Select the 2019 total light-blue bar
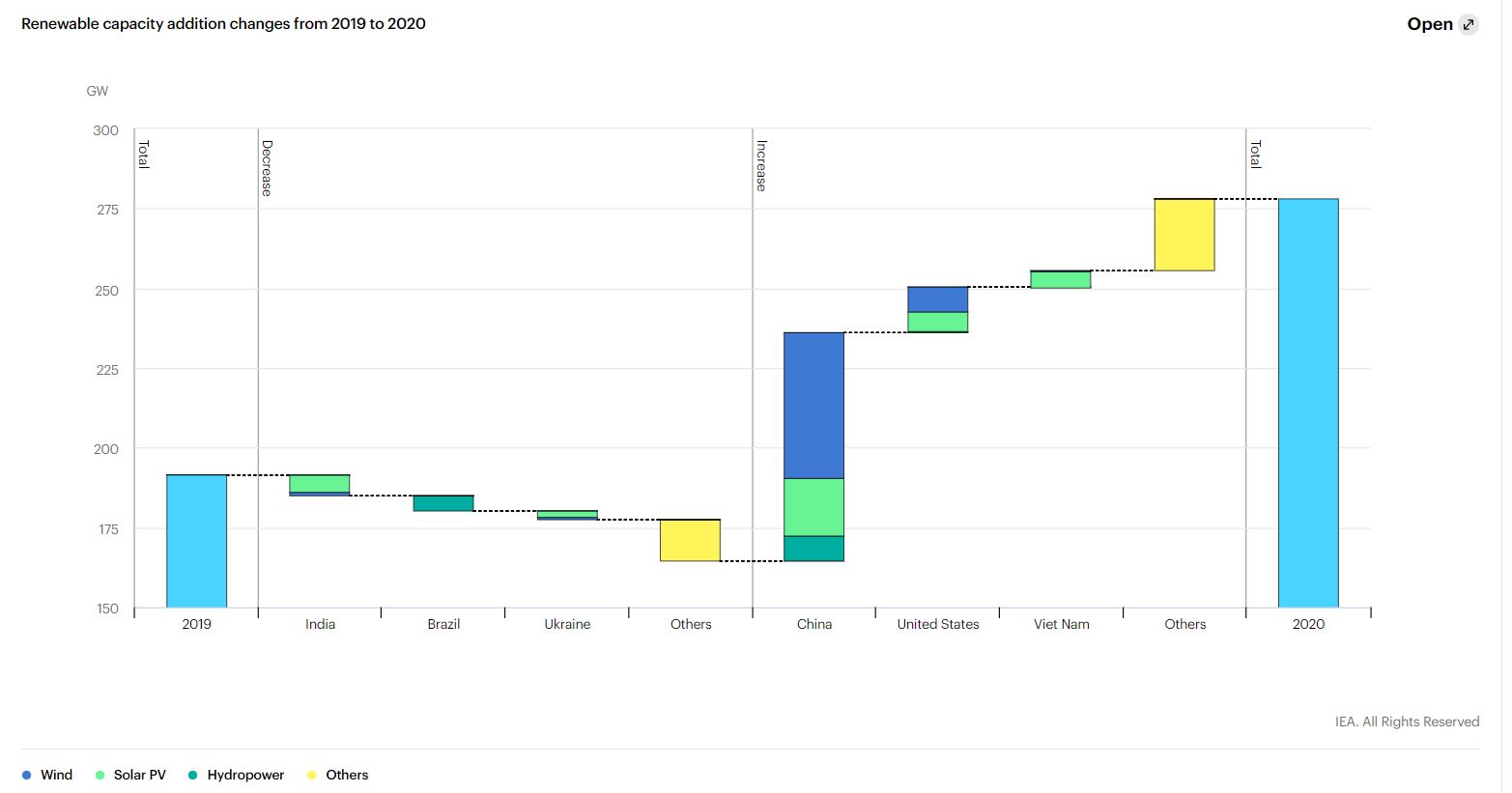Viewport: 1512px width, 793px height. (x=196, y=541)
